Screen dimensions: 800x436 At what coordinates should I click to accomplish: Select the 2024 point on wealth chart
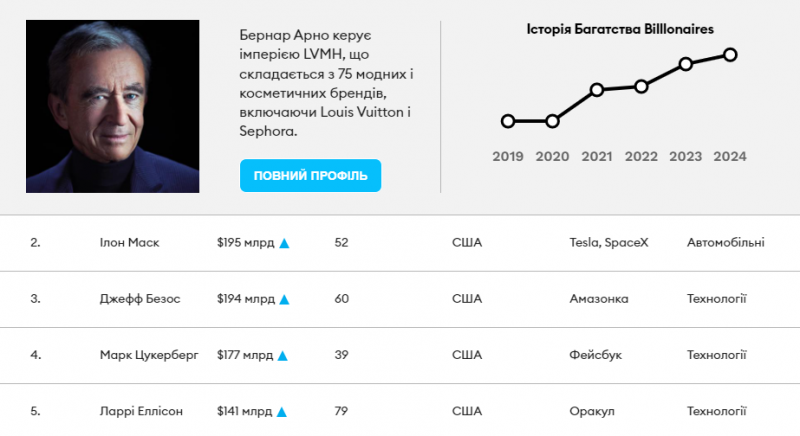731,54
